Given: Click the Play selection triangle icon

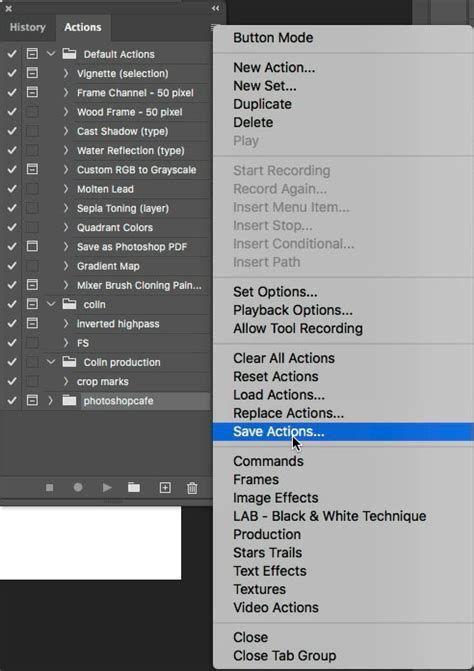Looking at the screenshot, I should tap(107, 487).
